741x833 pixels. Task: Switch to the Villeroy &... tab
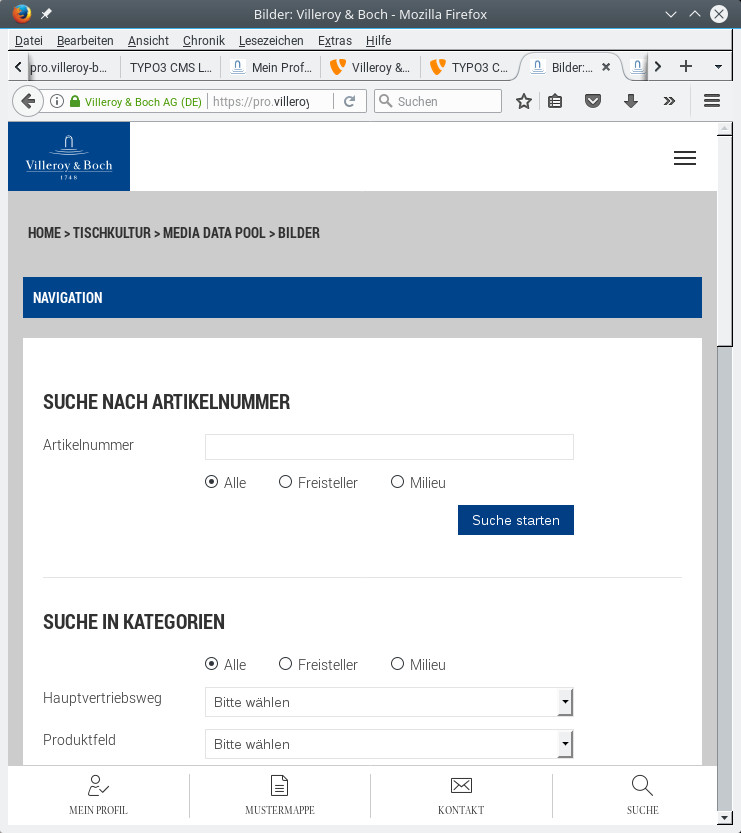371,67
